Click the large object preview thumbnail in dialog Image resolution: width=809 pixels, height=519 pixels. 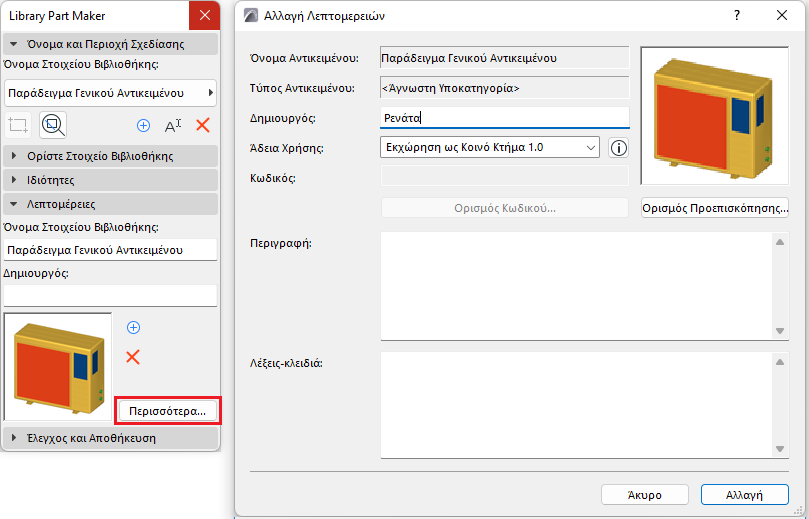coord(715,116)
